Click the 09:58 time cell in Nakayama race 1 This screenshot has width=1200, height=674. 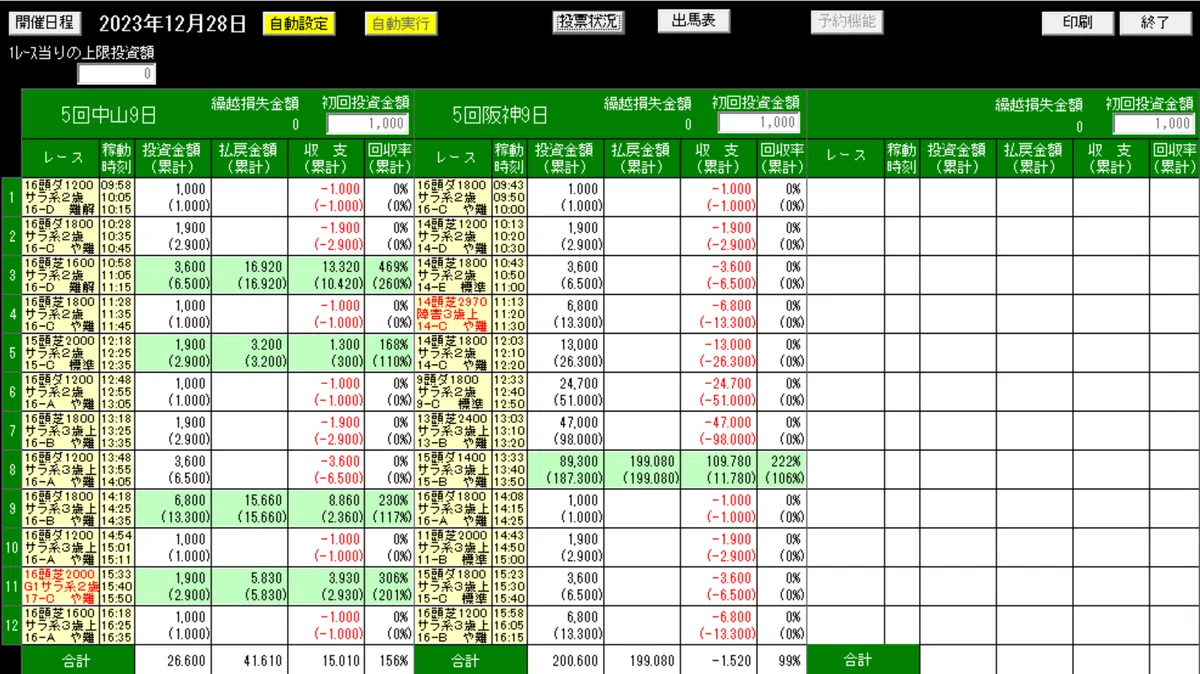click(116, 185)
